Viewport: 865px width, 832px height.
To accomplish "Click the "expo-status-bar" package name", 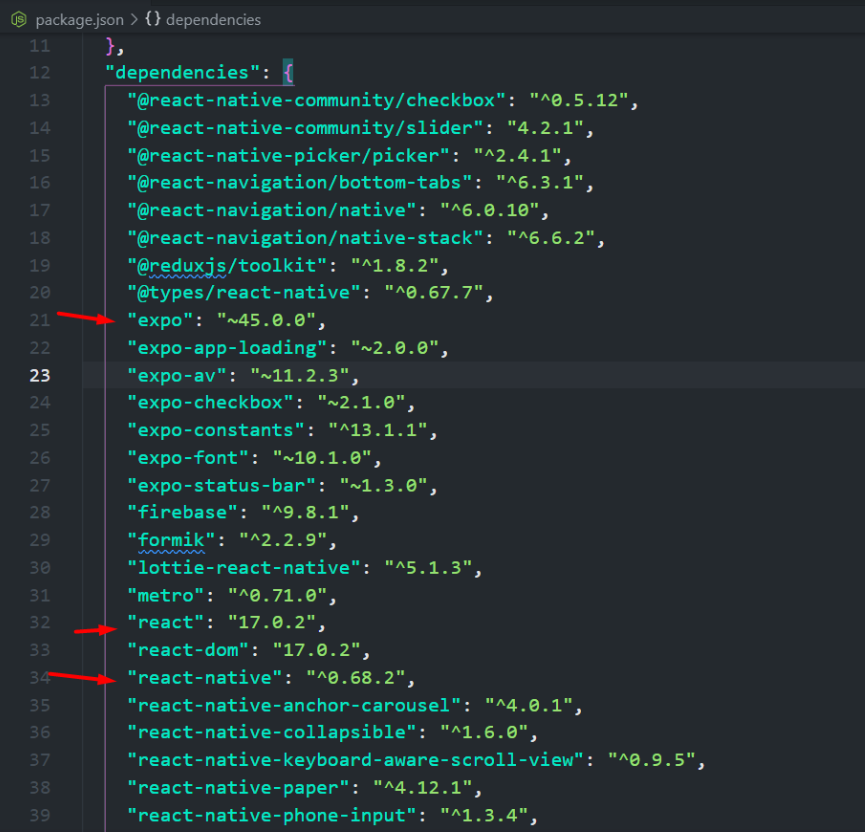I will (222, 485).
